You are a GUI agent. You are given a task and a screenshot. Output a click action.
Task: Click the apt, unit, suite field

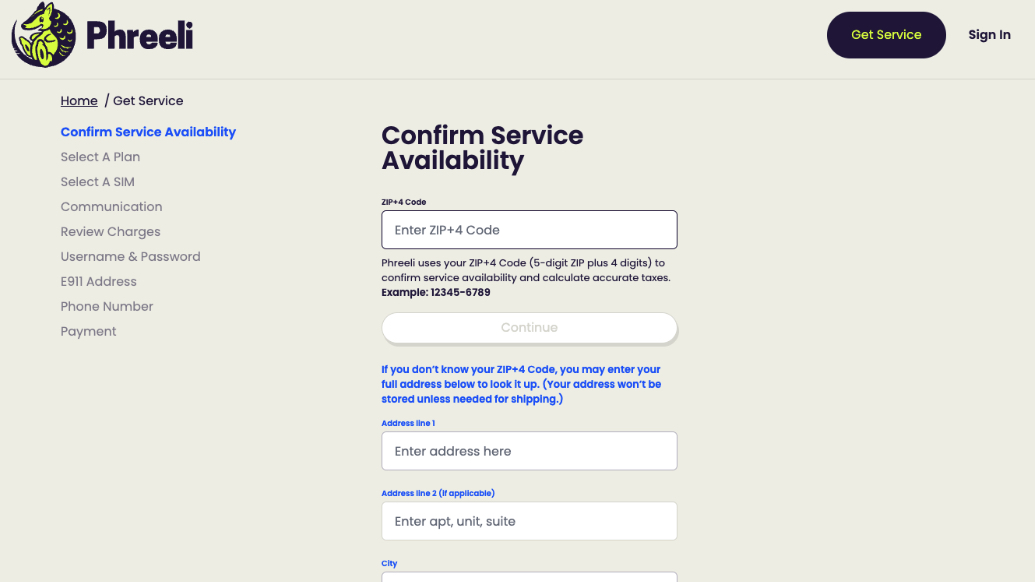[529, 521]
